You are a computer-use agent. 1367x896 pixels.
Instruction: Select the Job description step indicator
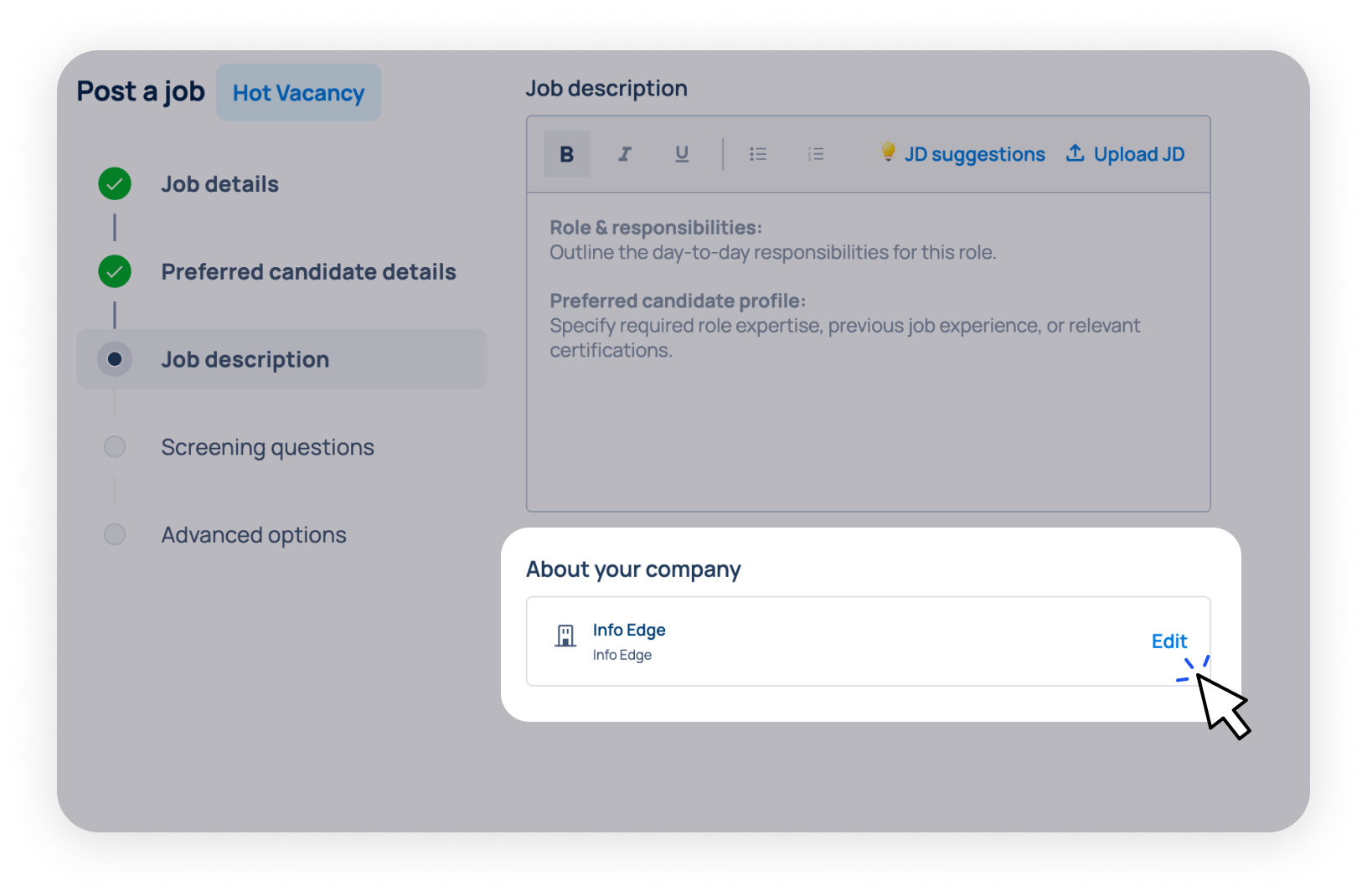[x=115, y=359]
